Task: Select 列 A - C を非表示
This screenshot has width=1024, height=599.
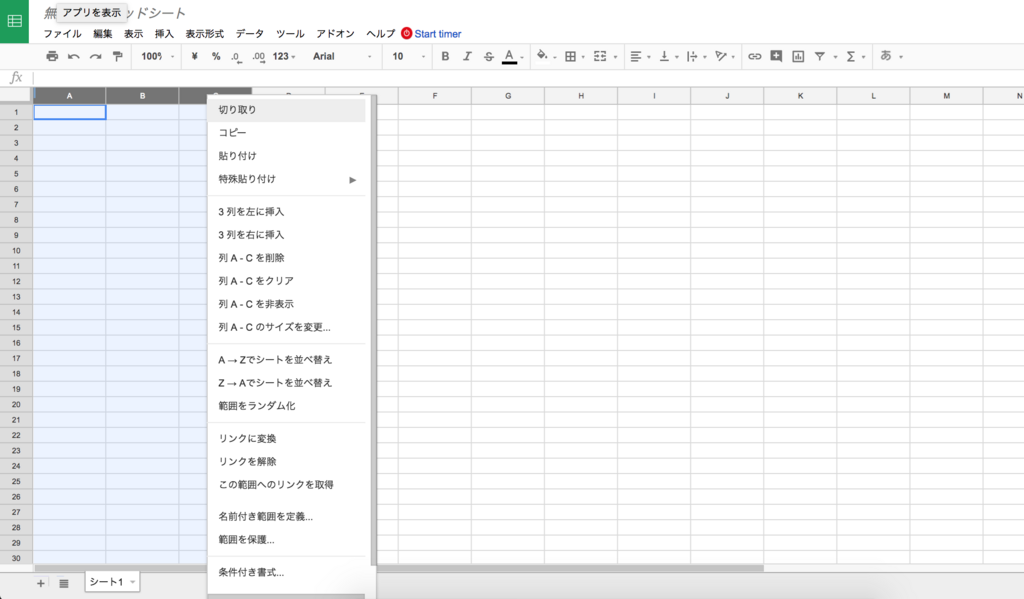Action: pos(286,304)
